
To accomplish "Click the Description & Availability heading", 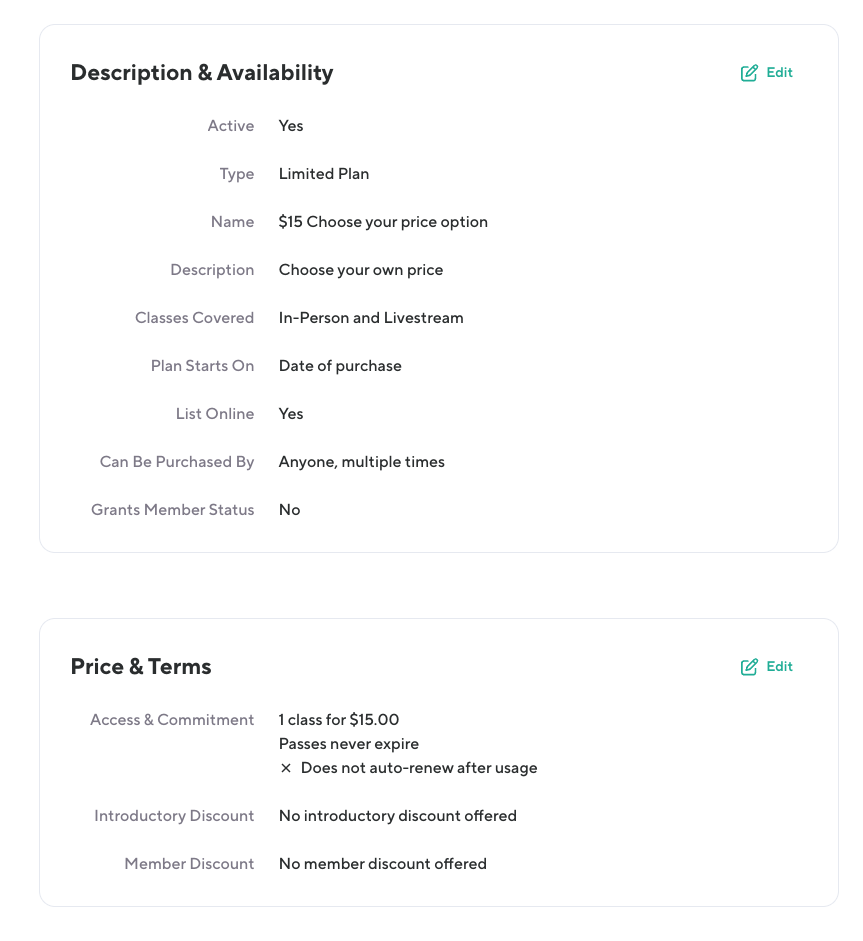I will point(202,73).
